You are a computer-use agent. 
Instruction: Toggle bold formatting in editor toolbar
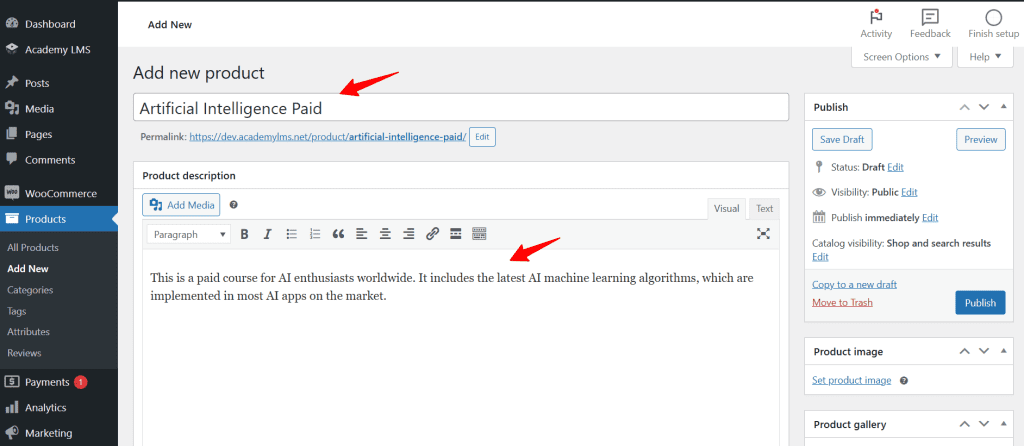click(244, 234)
